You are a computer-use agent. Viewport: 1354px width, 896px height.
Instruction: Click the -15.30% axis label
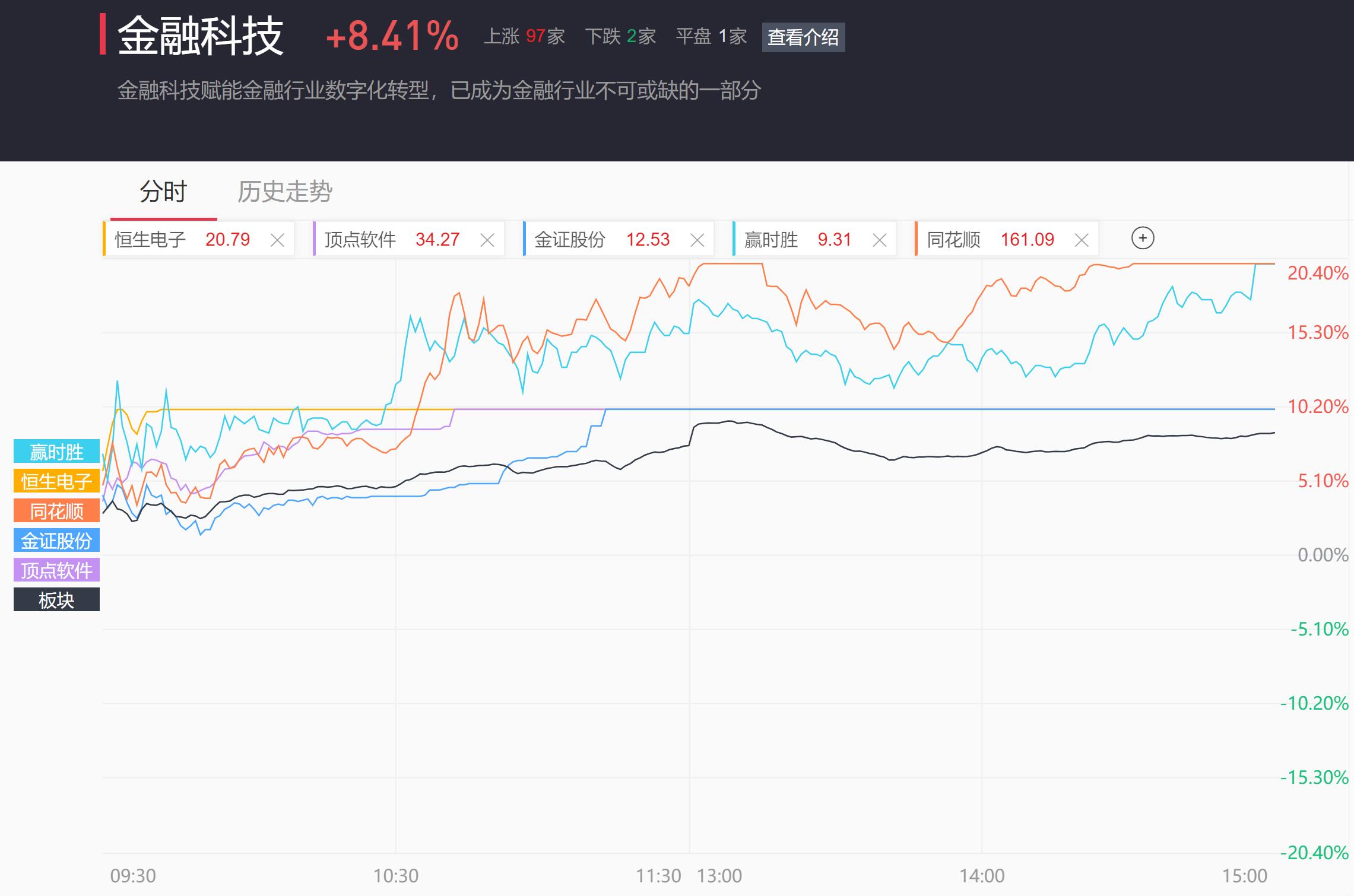pyautogui.click(x=1315, y=777)
